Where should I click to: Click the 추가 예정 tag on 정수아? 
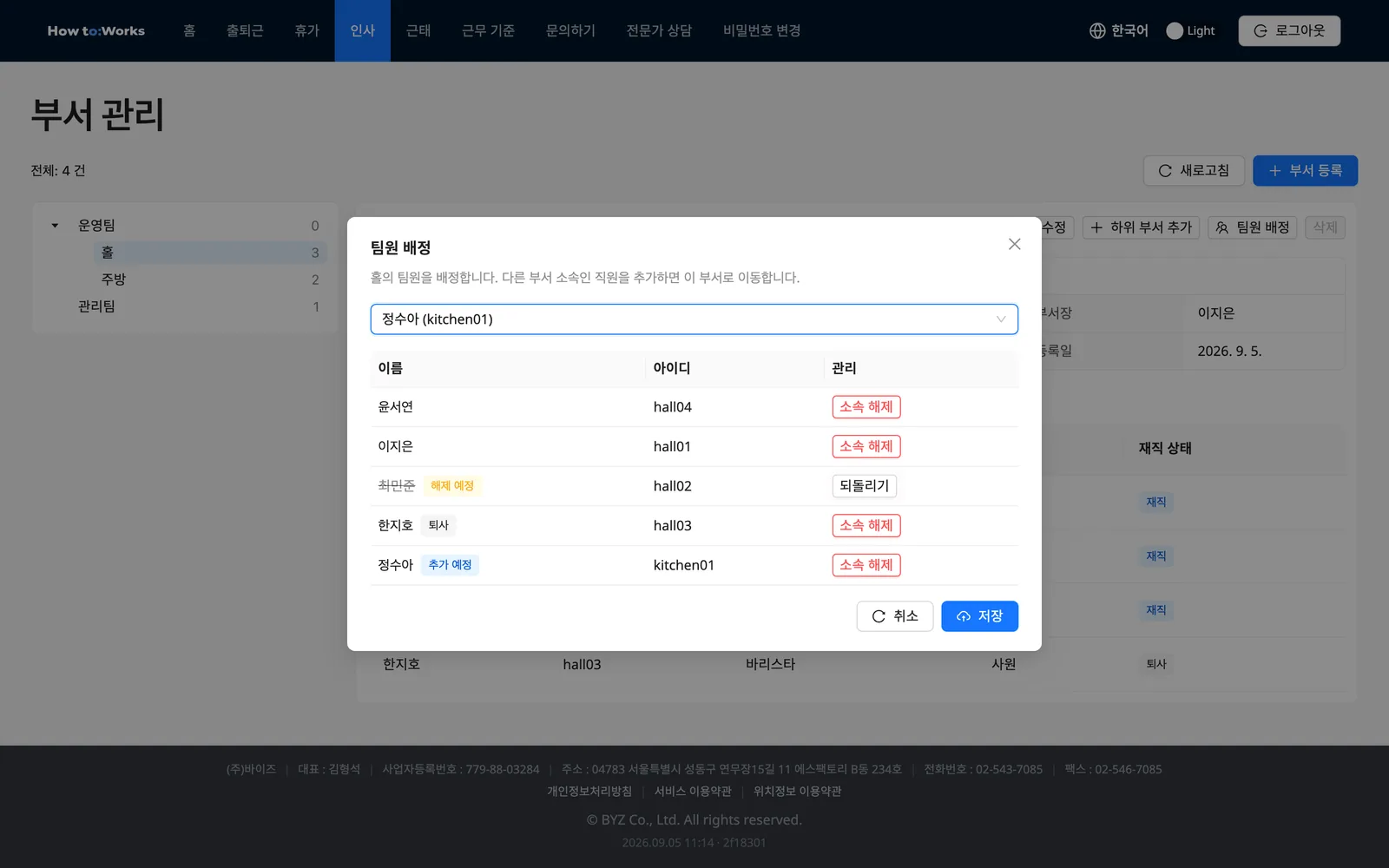pyautogui.click(x=450, y=565)
